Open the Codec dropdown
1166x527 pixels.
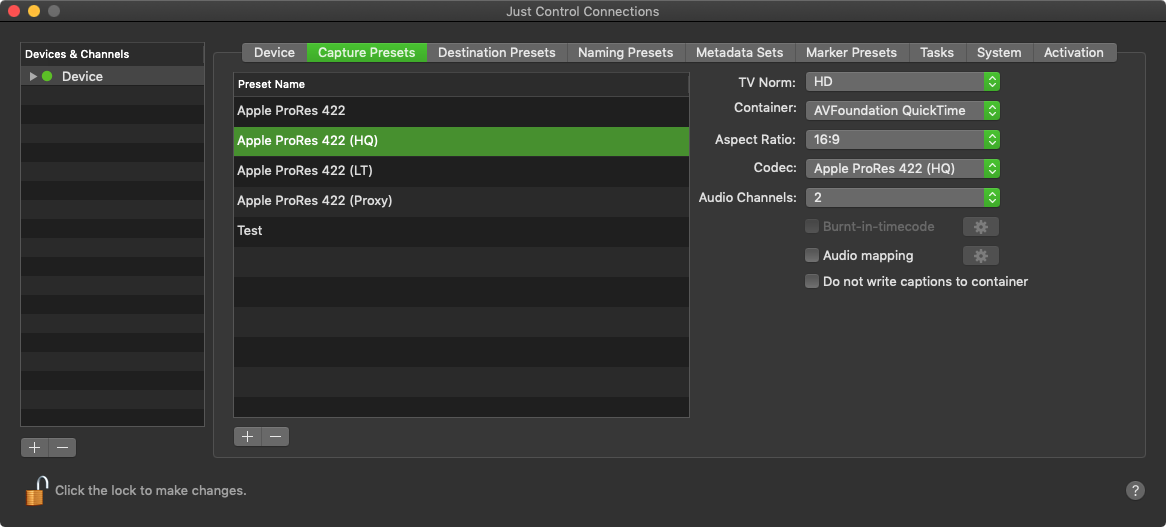[x=903, y=169]
